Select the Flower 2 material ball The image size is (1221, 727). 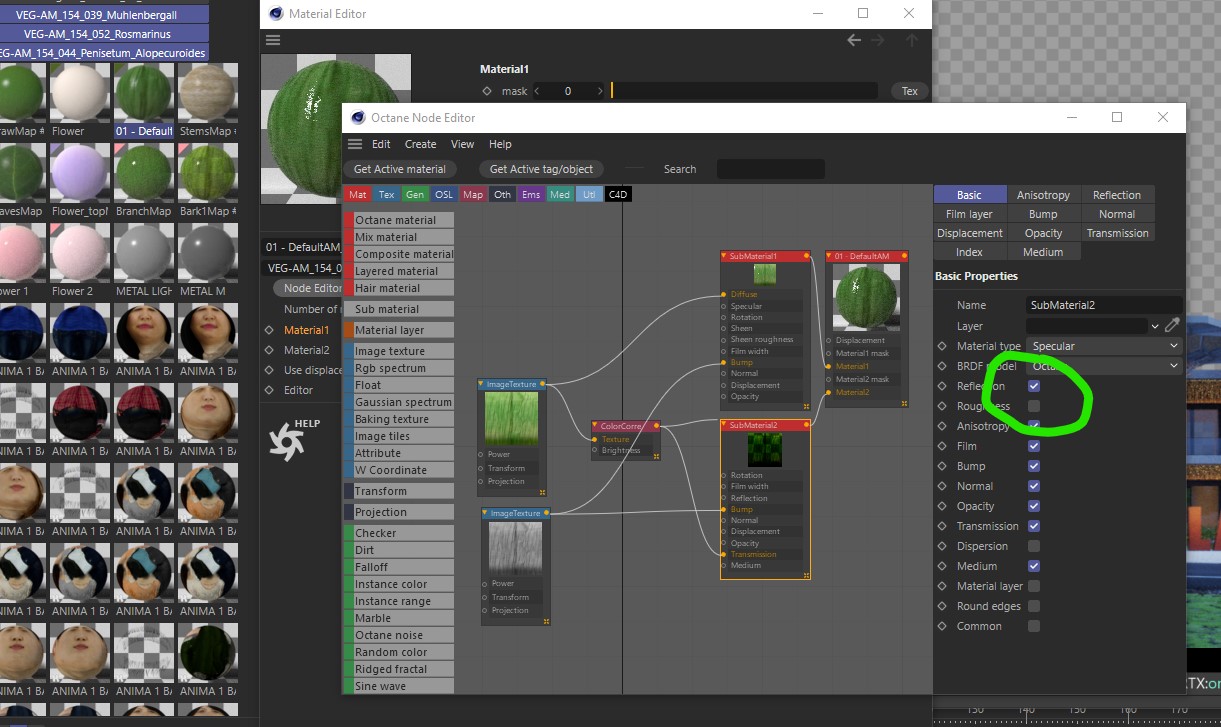pos(80,254)
